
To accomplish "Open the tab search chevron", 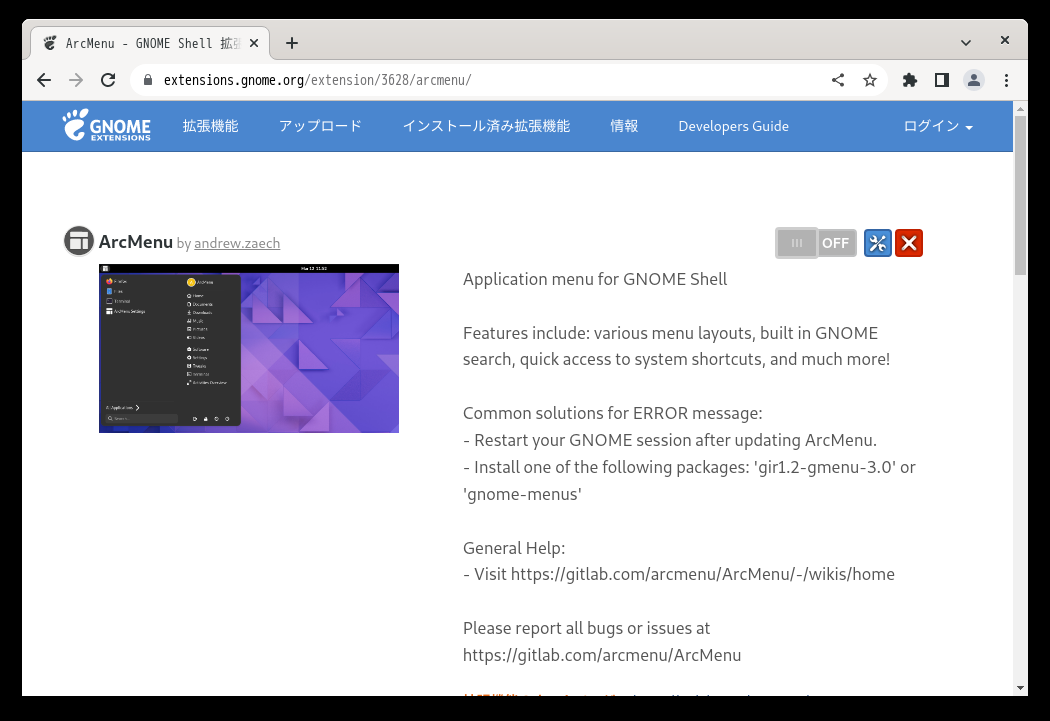I will point(966,43).
